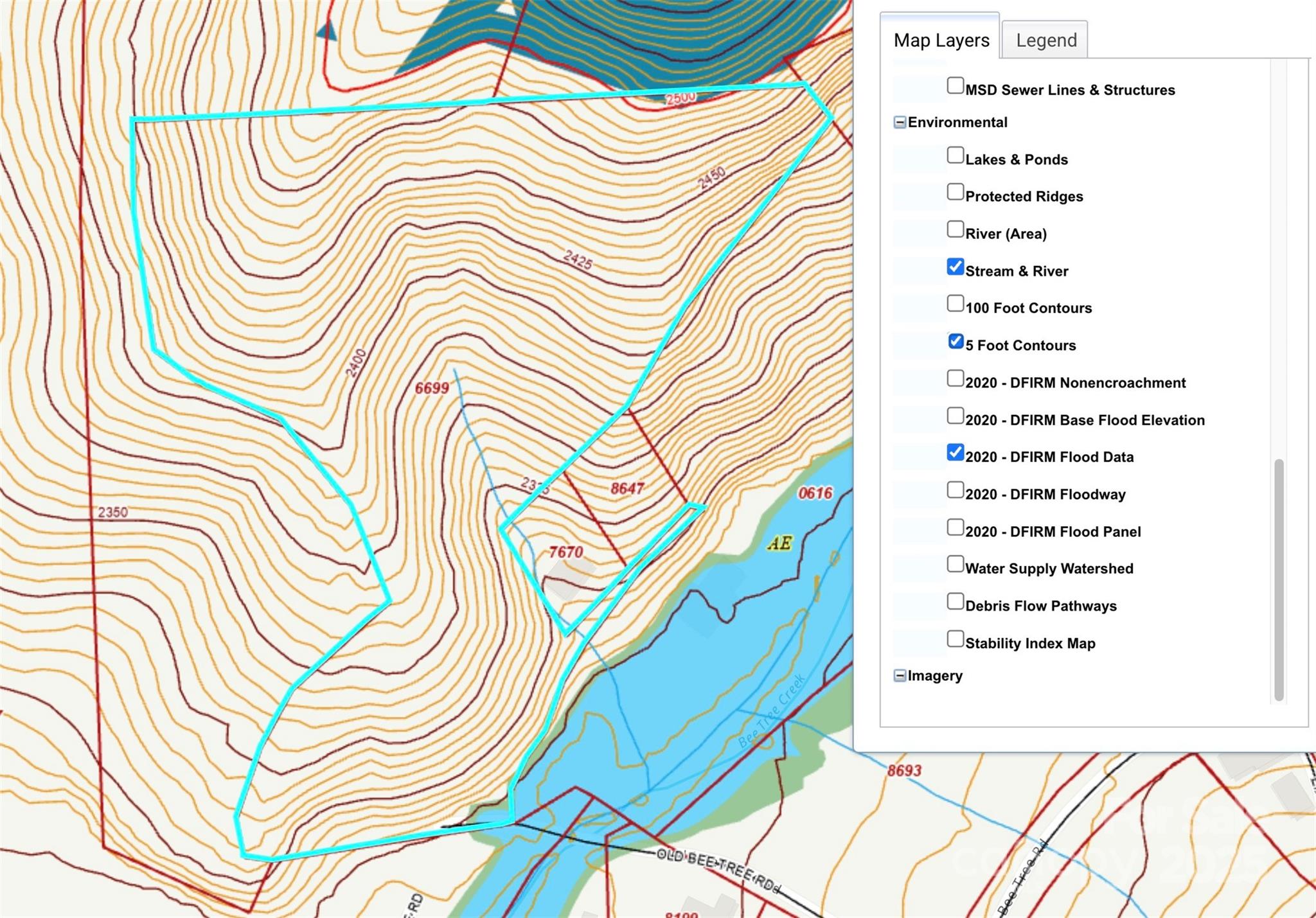Check the Water Supply Watershed layer
This screenshot has width=1316, height=918.
955,564
